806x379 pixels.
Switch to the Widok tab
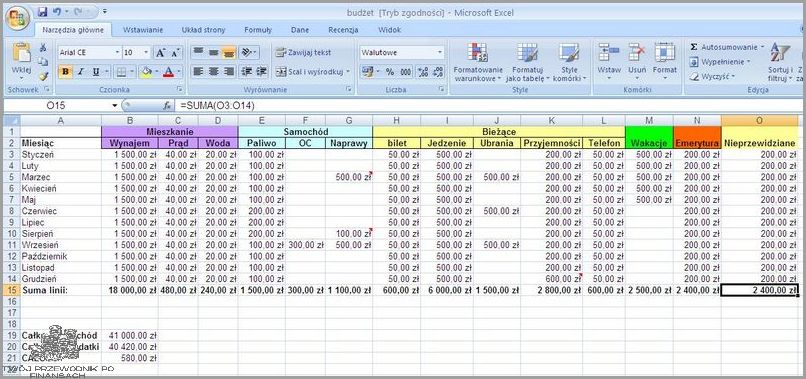tap(389, 30)
